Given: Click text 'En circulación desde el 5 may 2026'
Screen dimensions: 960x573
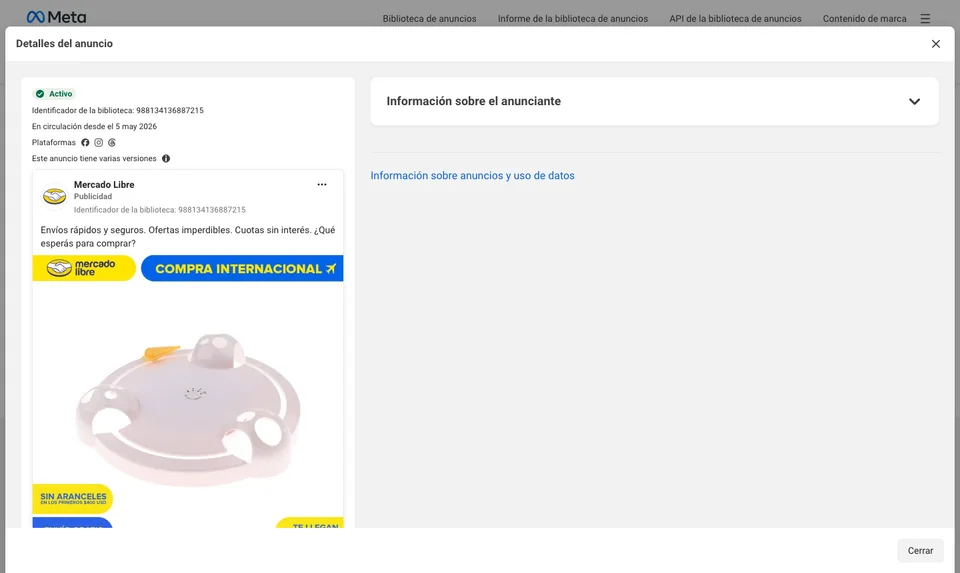Looking at the screenshot, I should 94,127.
